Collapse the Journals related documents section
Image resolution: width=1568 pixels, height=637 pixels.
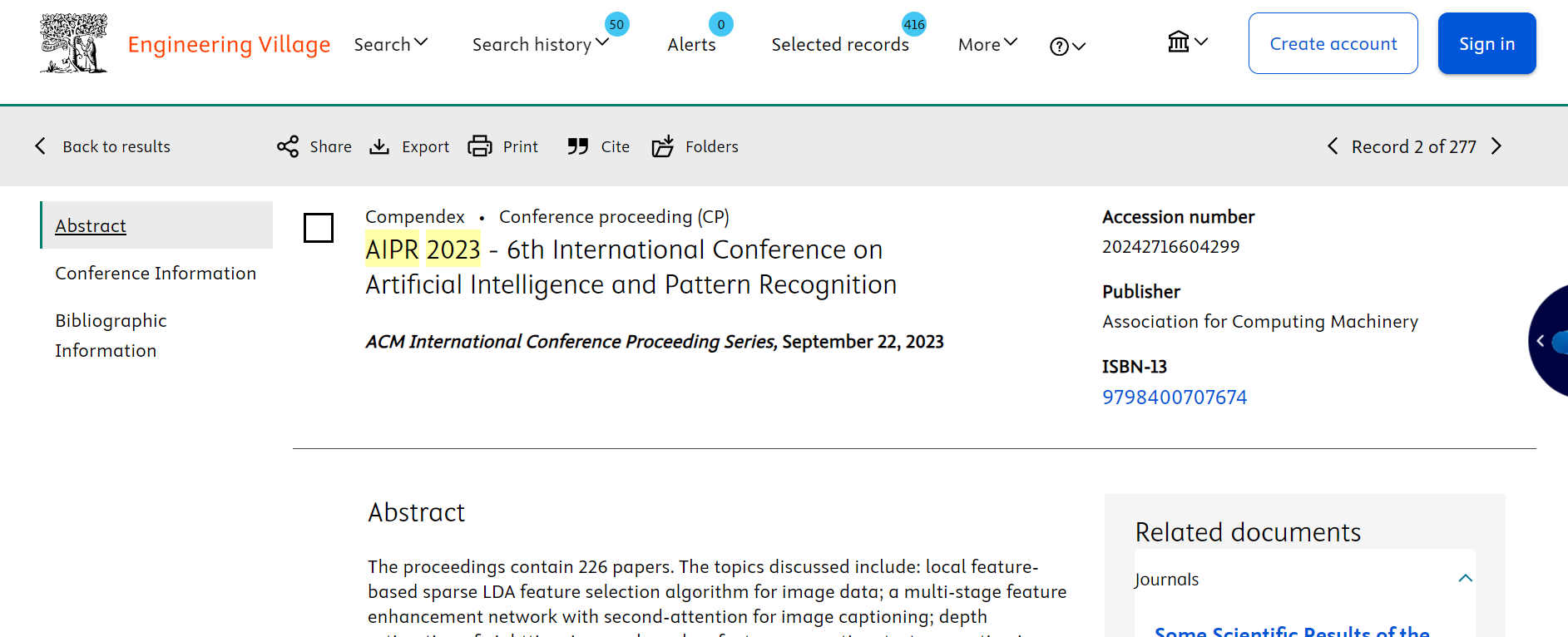click(1466, 578)
